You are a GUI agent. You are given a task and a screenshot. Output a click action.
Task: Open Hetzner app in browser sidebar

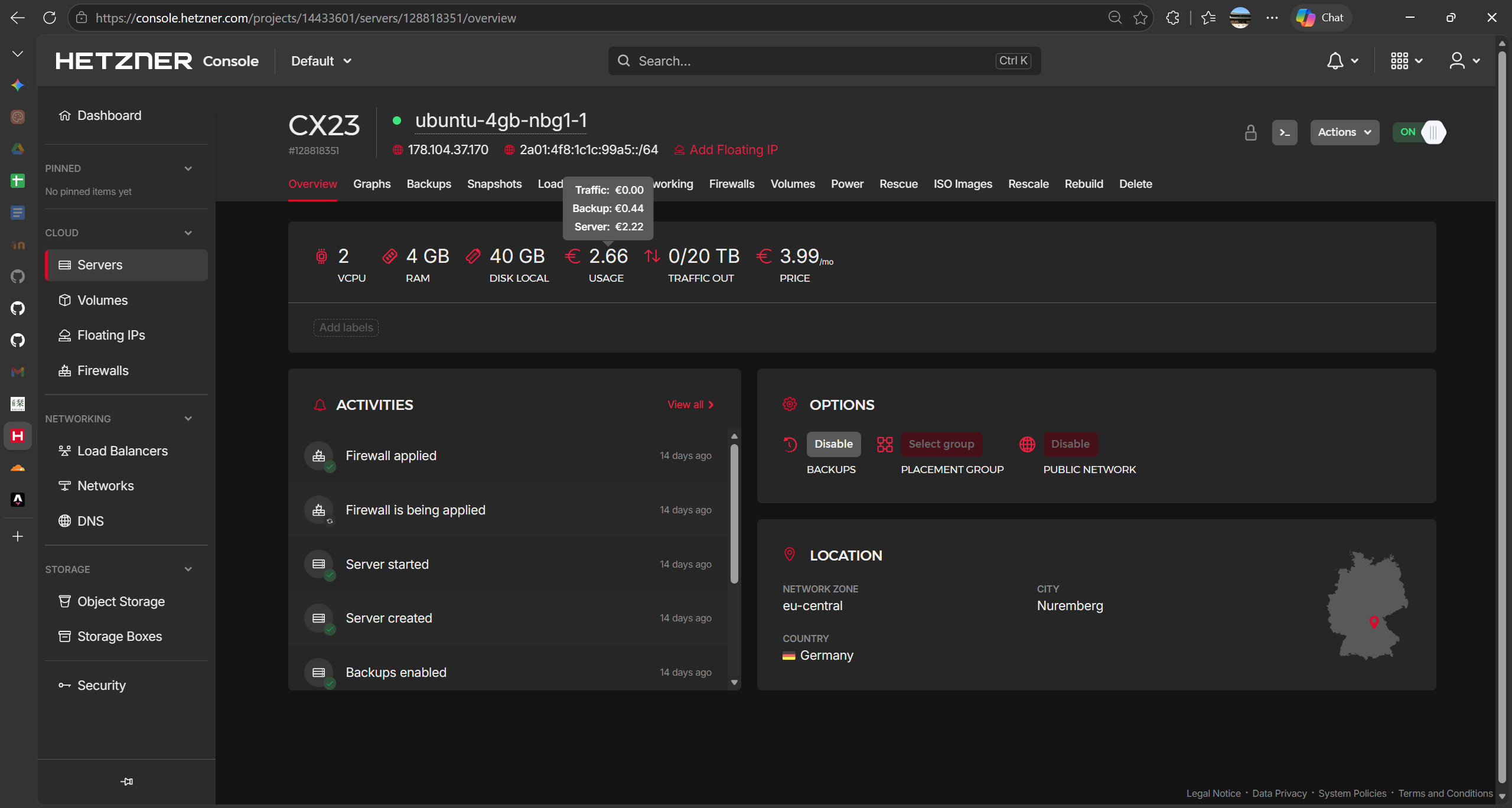[x=18, y=436]
